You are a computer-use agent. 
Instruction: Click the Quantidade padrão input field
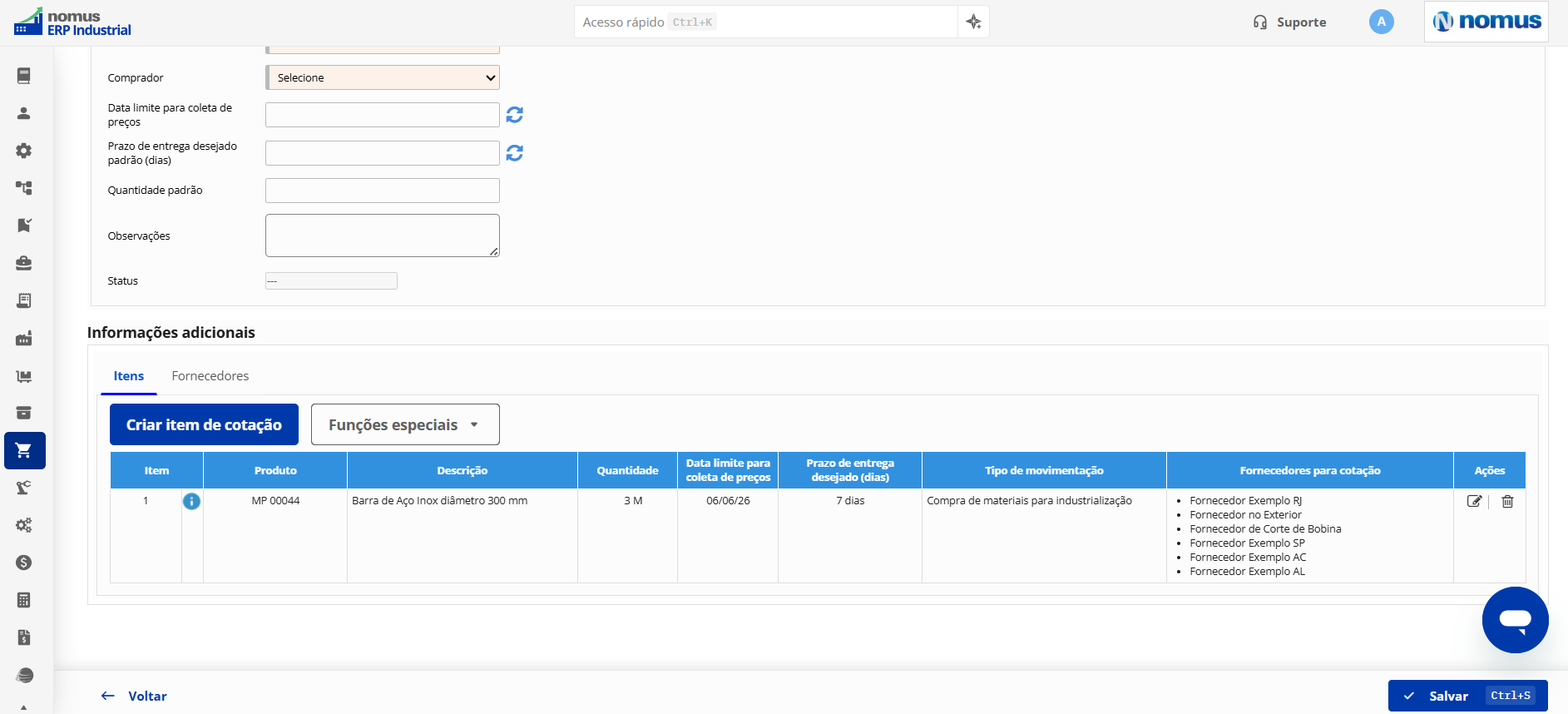383,191
